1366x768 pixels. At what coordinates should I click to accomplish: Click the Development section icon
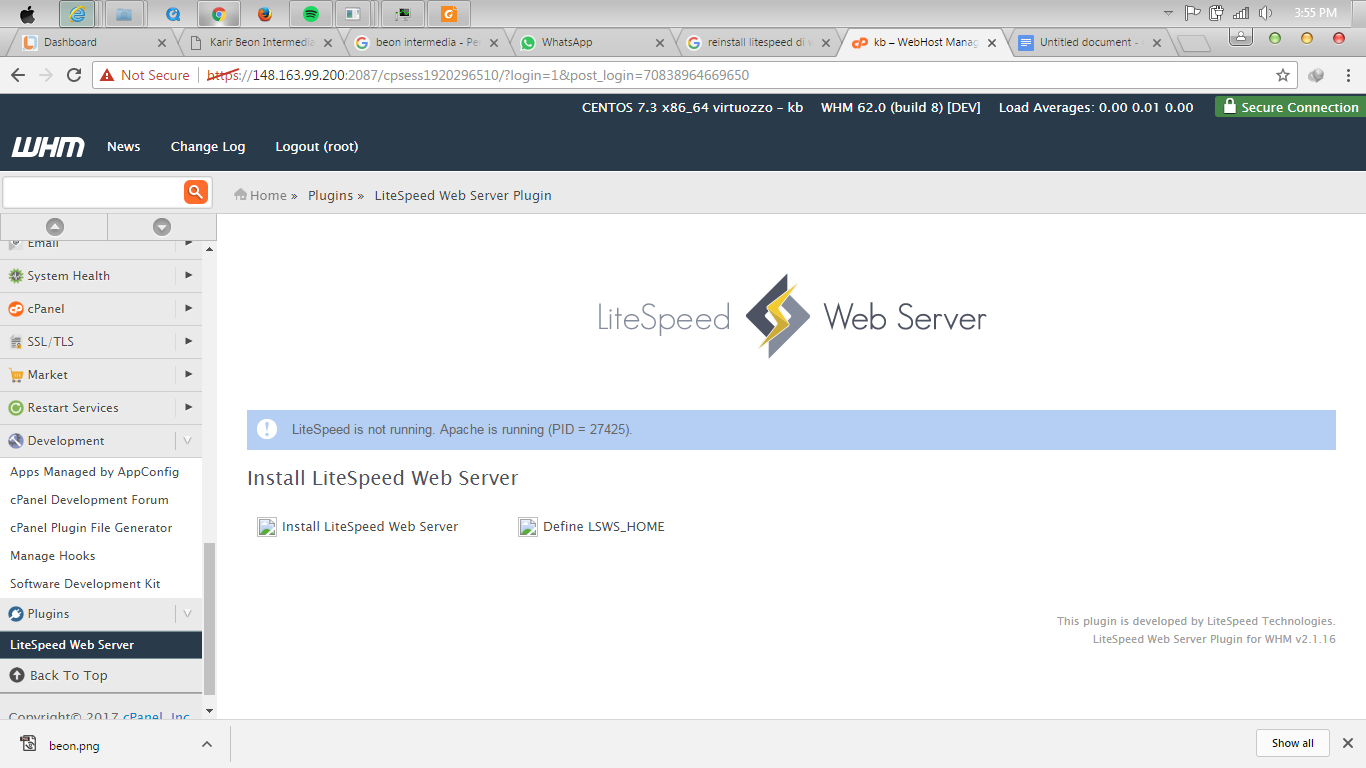(x=16, y=441)
